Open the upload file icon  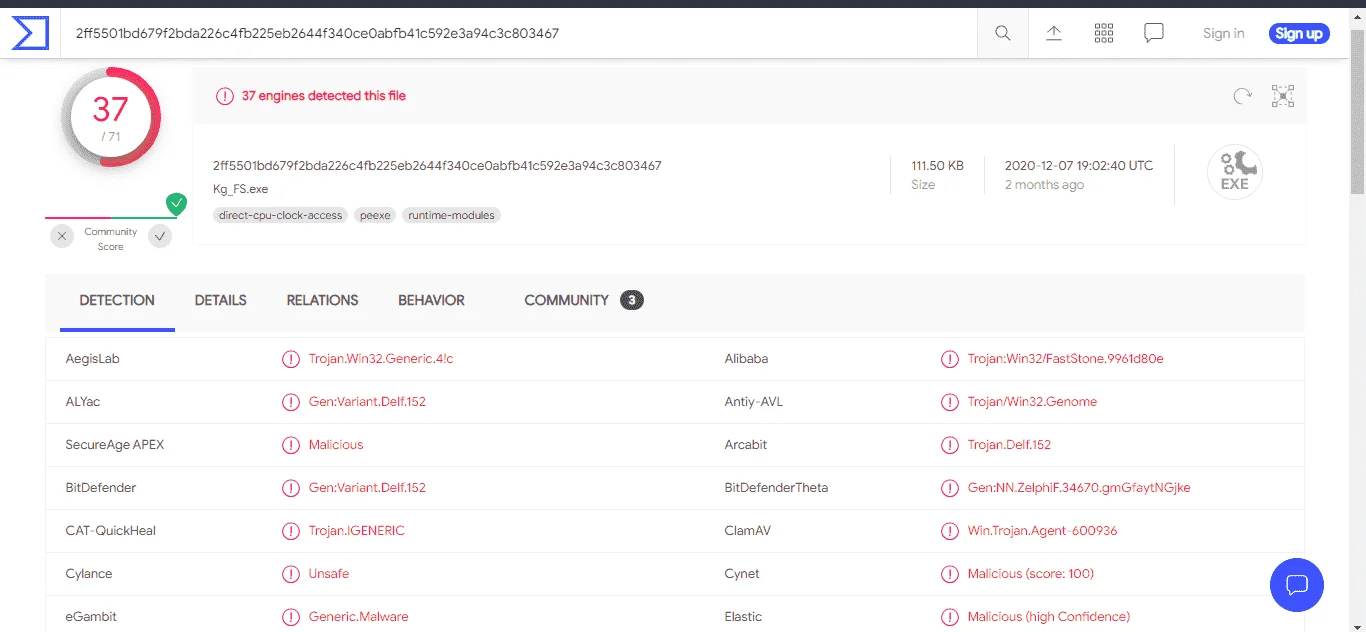tap(1054, 33)
